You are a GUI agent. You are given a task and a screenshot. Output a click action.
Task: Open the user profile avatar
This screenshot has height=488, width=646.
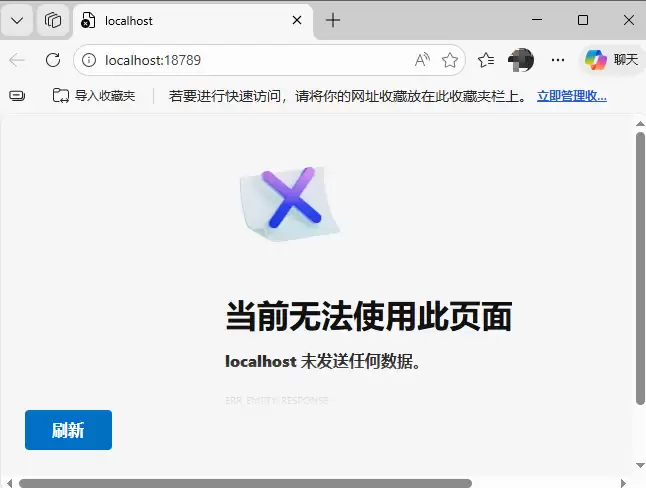(x=521, y=60)
